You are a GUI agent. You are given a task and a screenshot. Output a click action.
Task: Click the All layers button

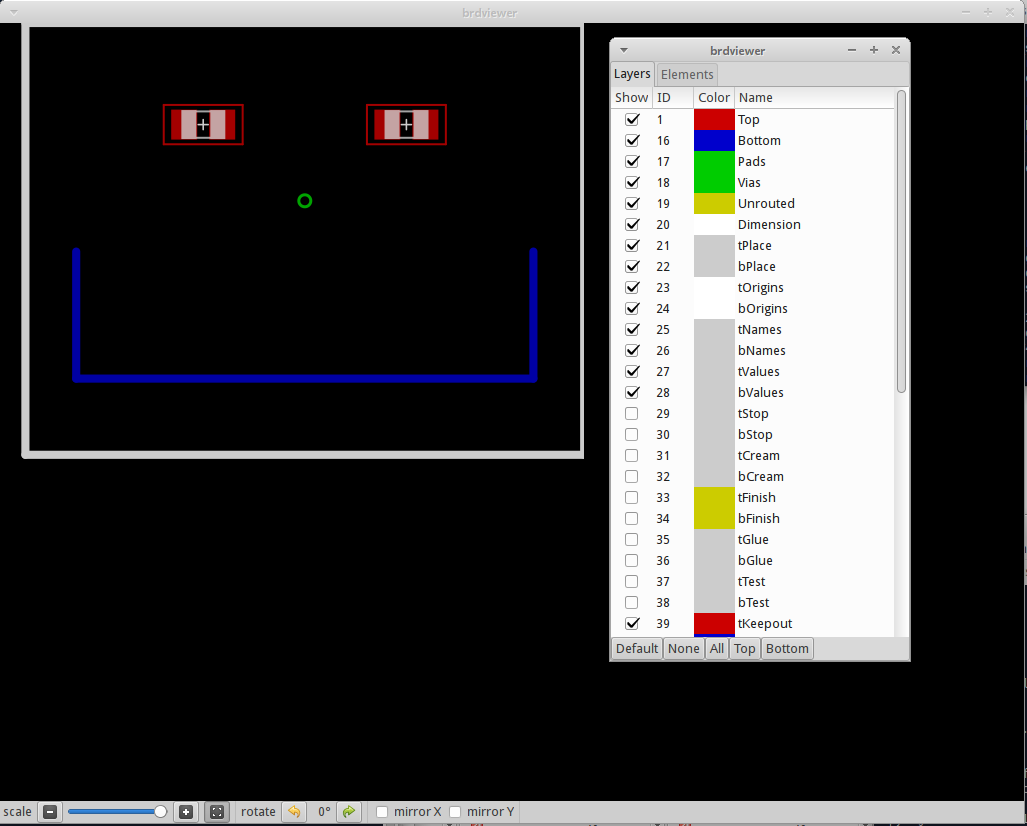(x=717, y=648)
